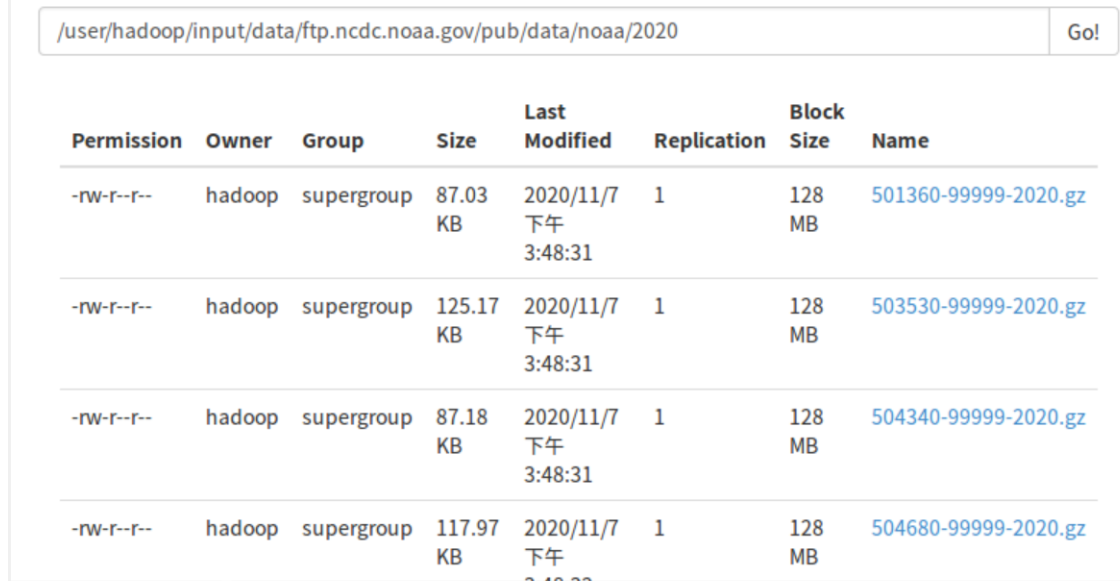Click the Owner column header
This screenshot has width=1120, height=581.
coord(239,141)
